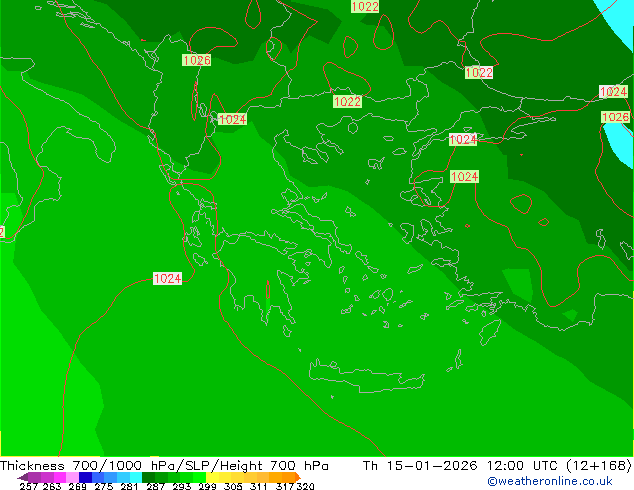
Task: Click the 1024 isobar label over the Ionian Sea
Action: point(167,279)
